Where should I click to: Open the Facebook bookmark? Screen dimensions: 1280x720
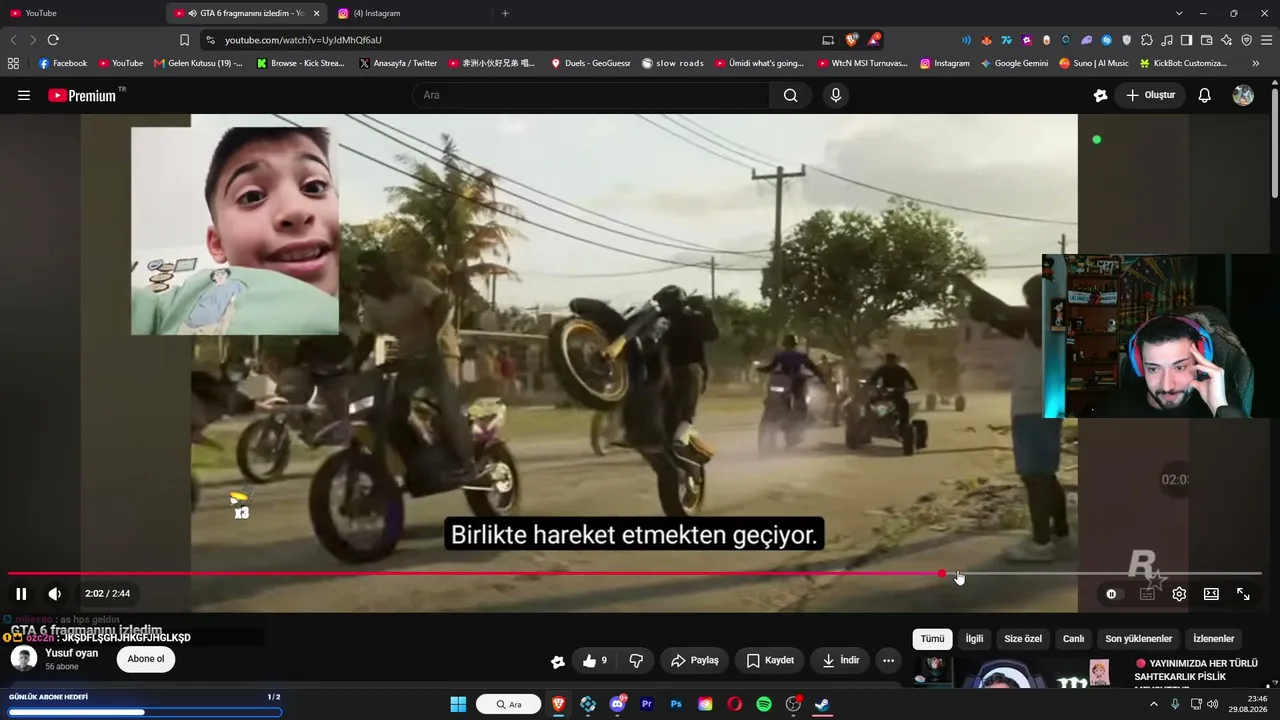[x=63, y=63]
